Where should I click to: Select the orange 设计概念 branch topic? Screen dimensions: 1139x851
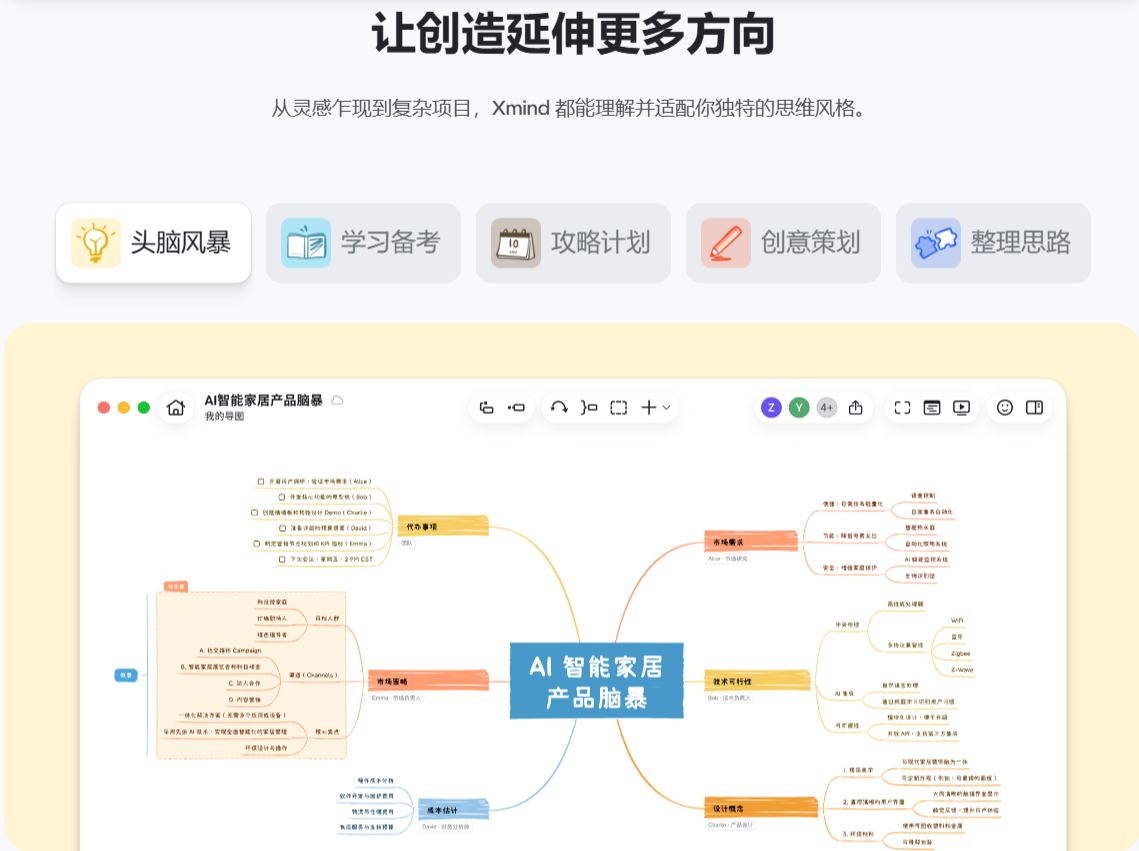point(761,808)
